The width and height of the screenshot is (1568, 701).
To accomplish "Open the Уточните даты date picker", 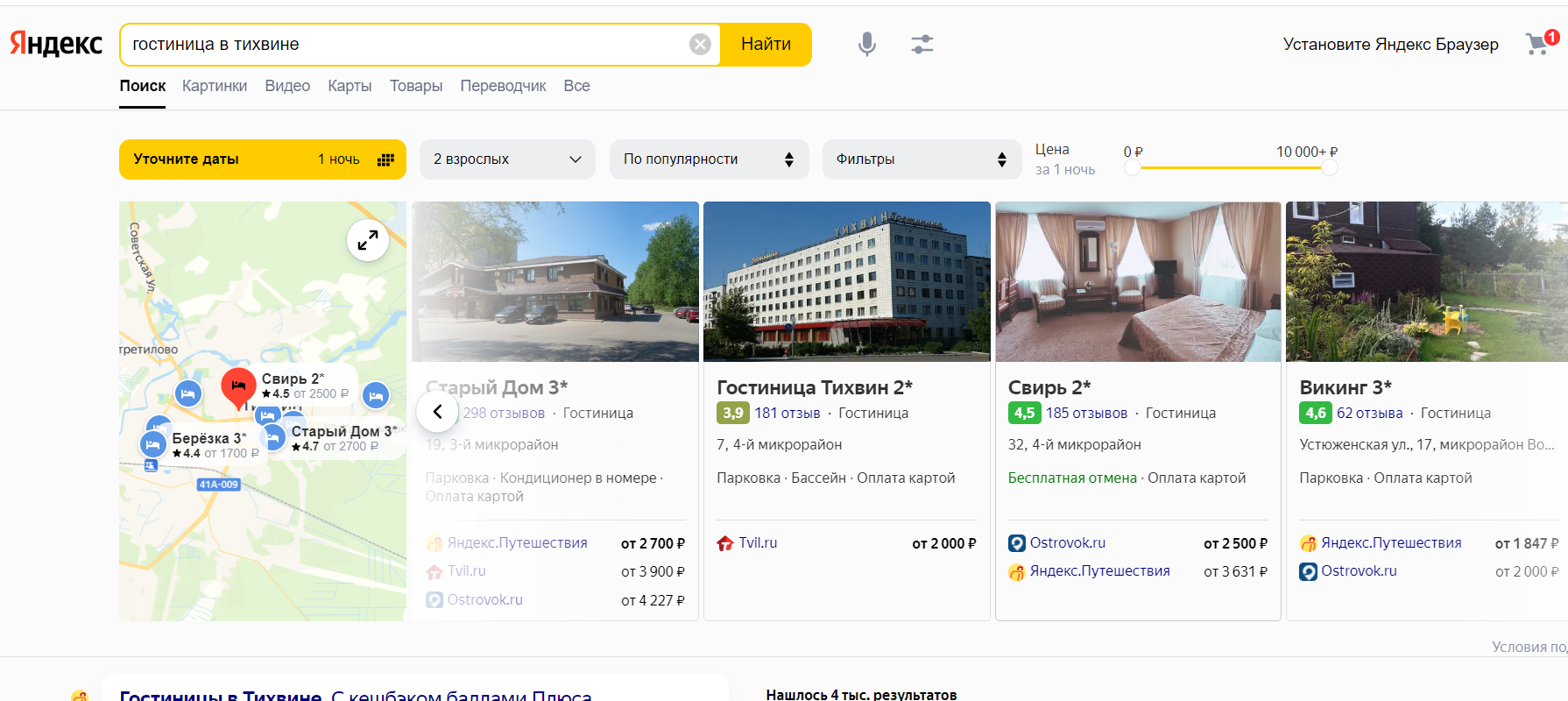I will [263, 159].
